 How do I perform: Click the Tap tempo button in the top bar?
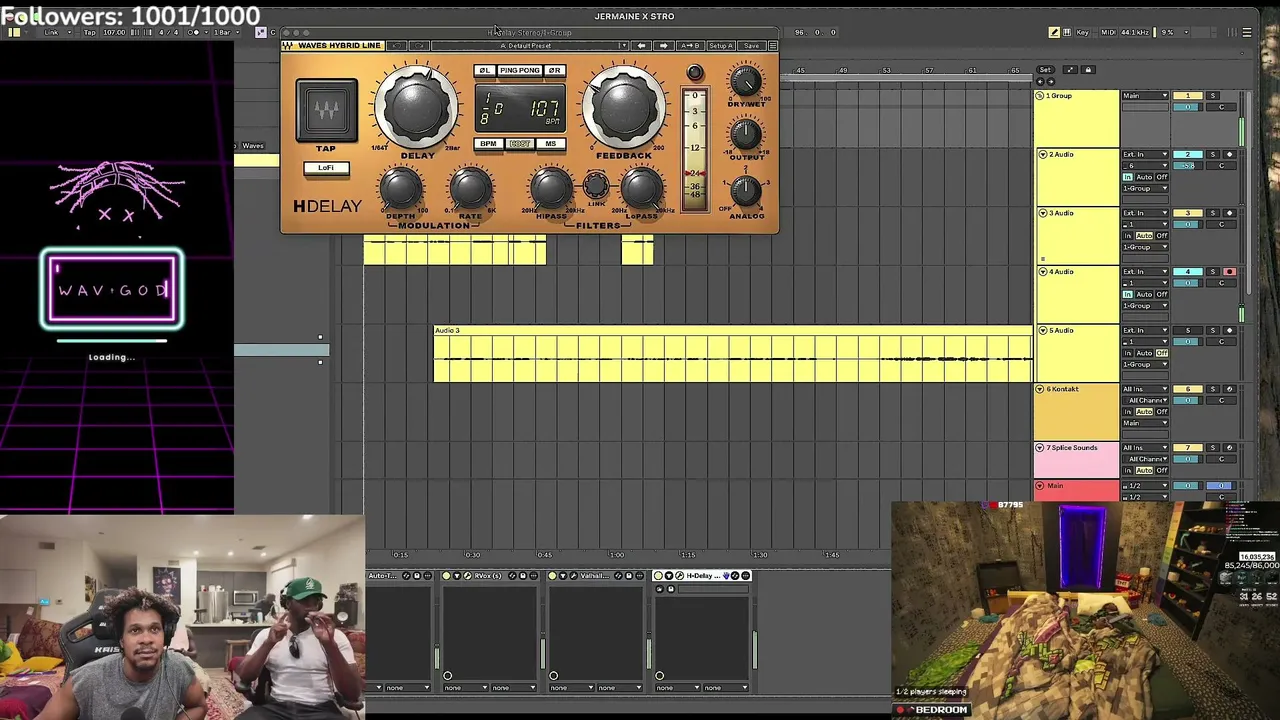(x=89, y=32)
